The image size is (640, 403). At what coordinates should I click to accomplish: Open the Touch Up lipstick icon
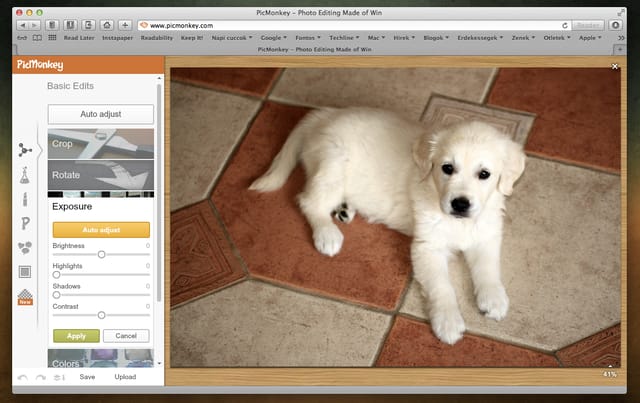[x=25, y=199]
